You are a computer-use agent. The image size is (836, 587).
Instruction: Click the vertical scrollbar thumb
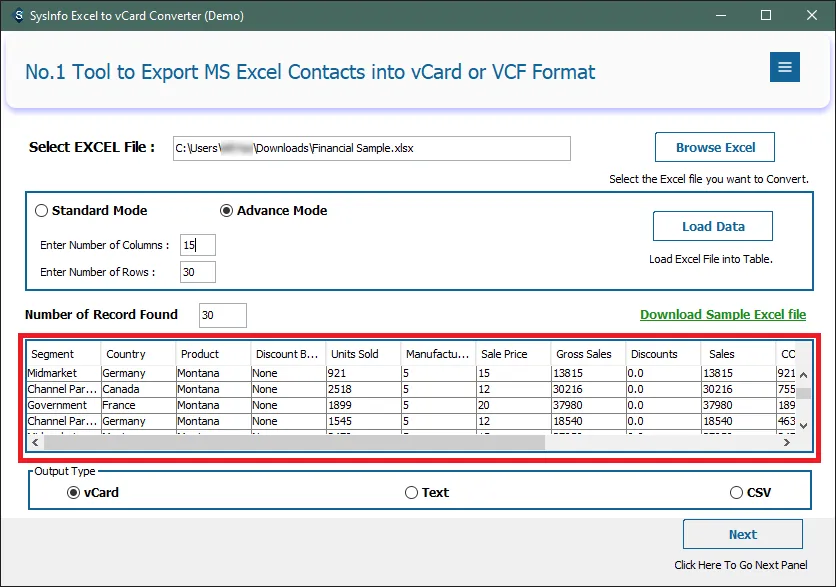pos(803,394)
